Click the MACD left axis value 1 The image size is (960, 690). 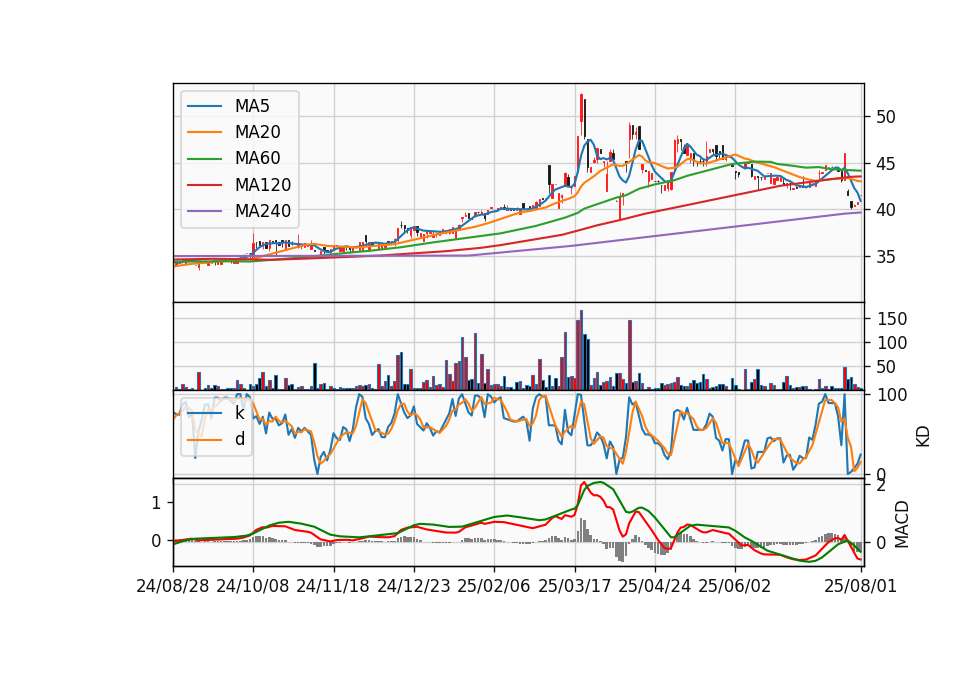[156, 503]
